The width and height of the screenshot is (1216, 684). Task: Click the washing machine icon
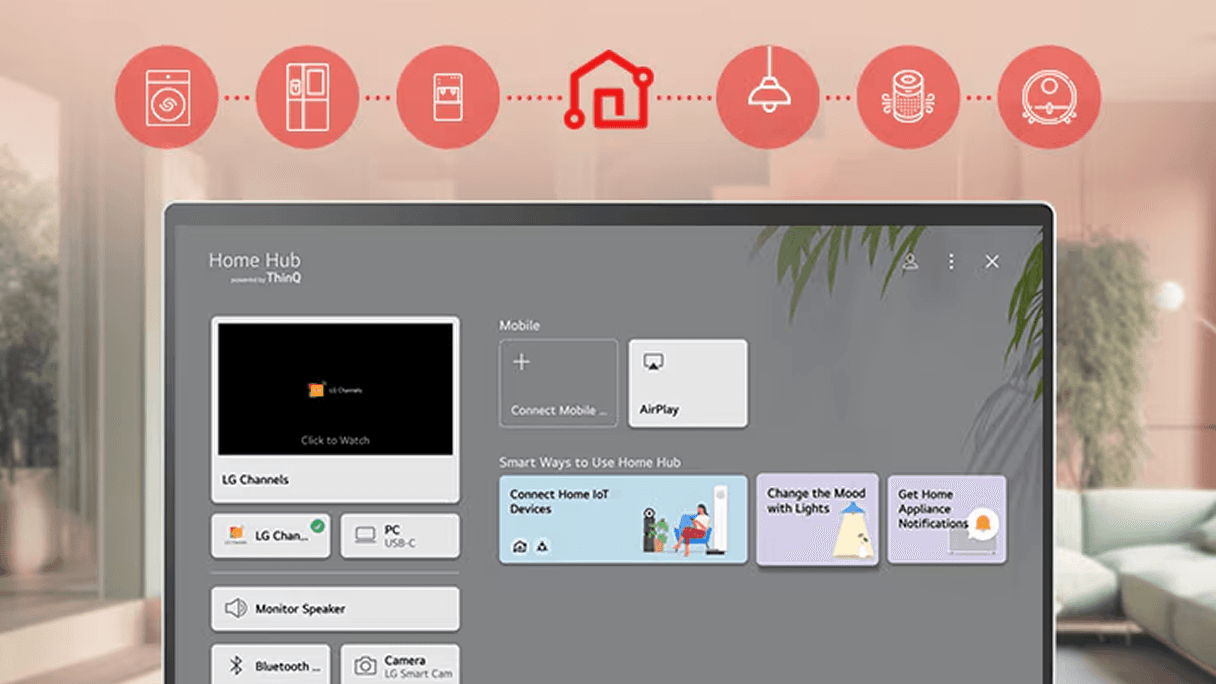click(x=166, y=98)
